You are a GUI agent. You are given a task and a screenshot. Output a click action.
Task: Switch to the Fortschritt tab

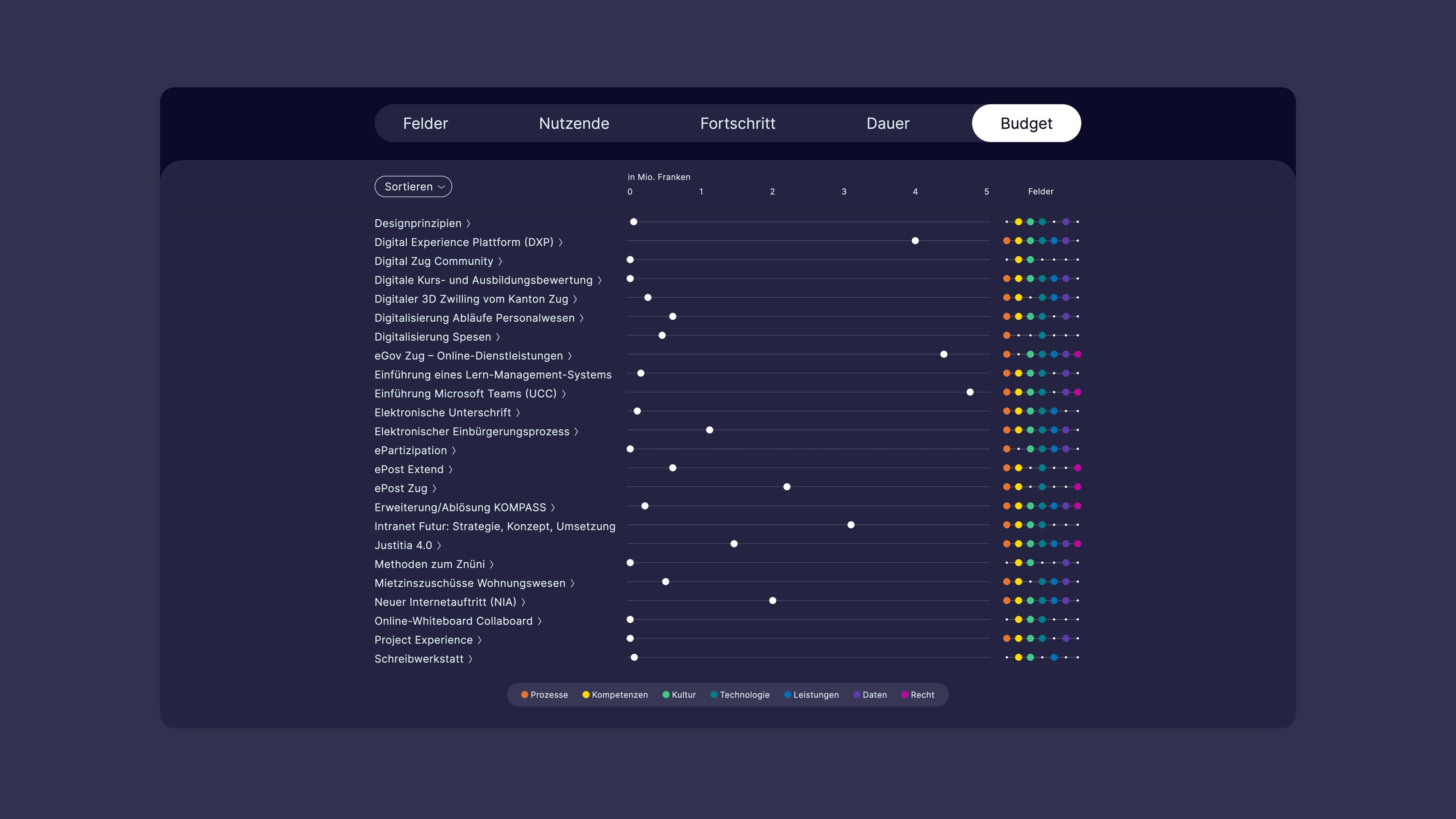(738, 123)
